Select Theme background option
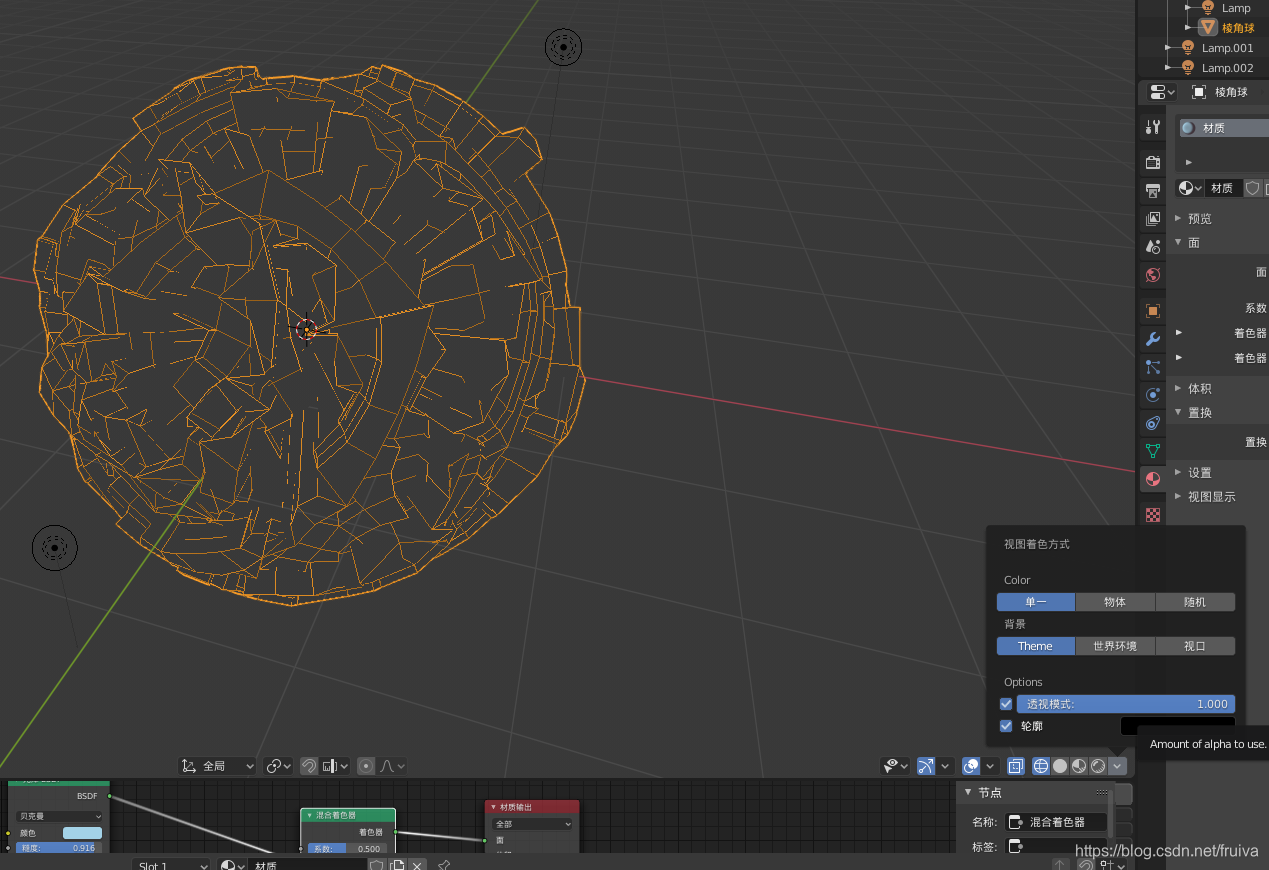The width and height of the screenshot is (1269, 870). [x=1036, y=646]
